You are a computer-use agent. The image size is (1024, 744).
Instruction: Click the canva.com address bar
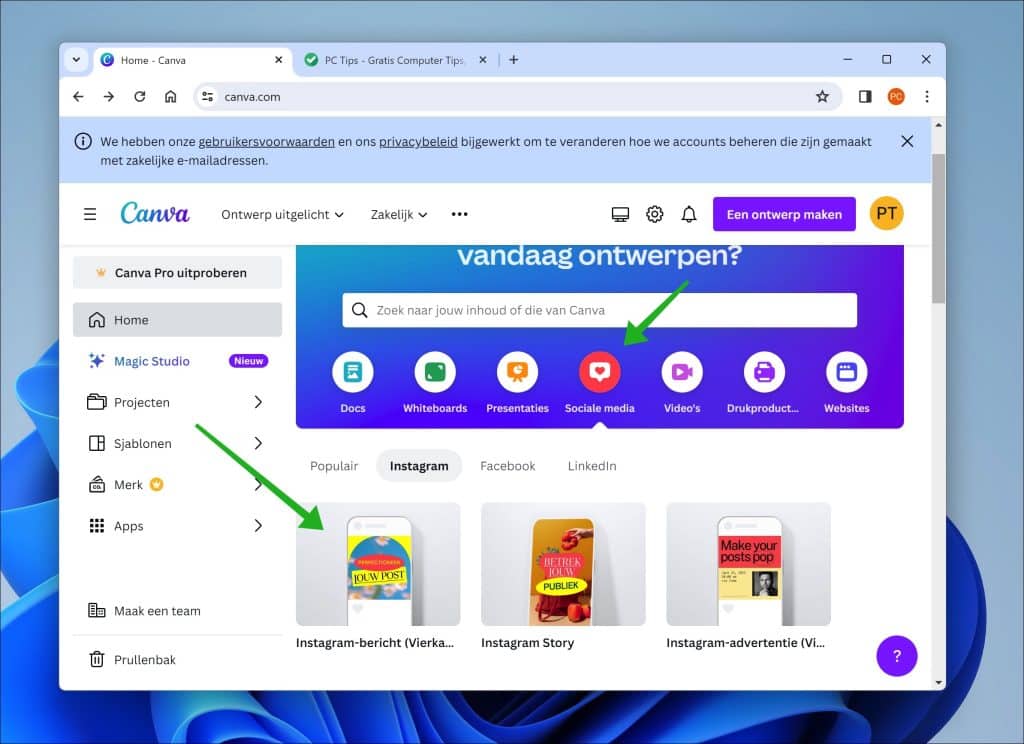[x=516, y=97]
